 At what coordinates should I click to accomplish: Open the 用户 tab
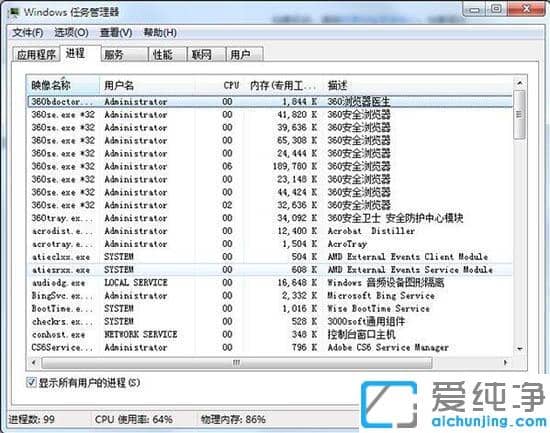click(x=244, y=55)
